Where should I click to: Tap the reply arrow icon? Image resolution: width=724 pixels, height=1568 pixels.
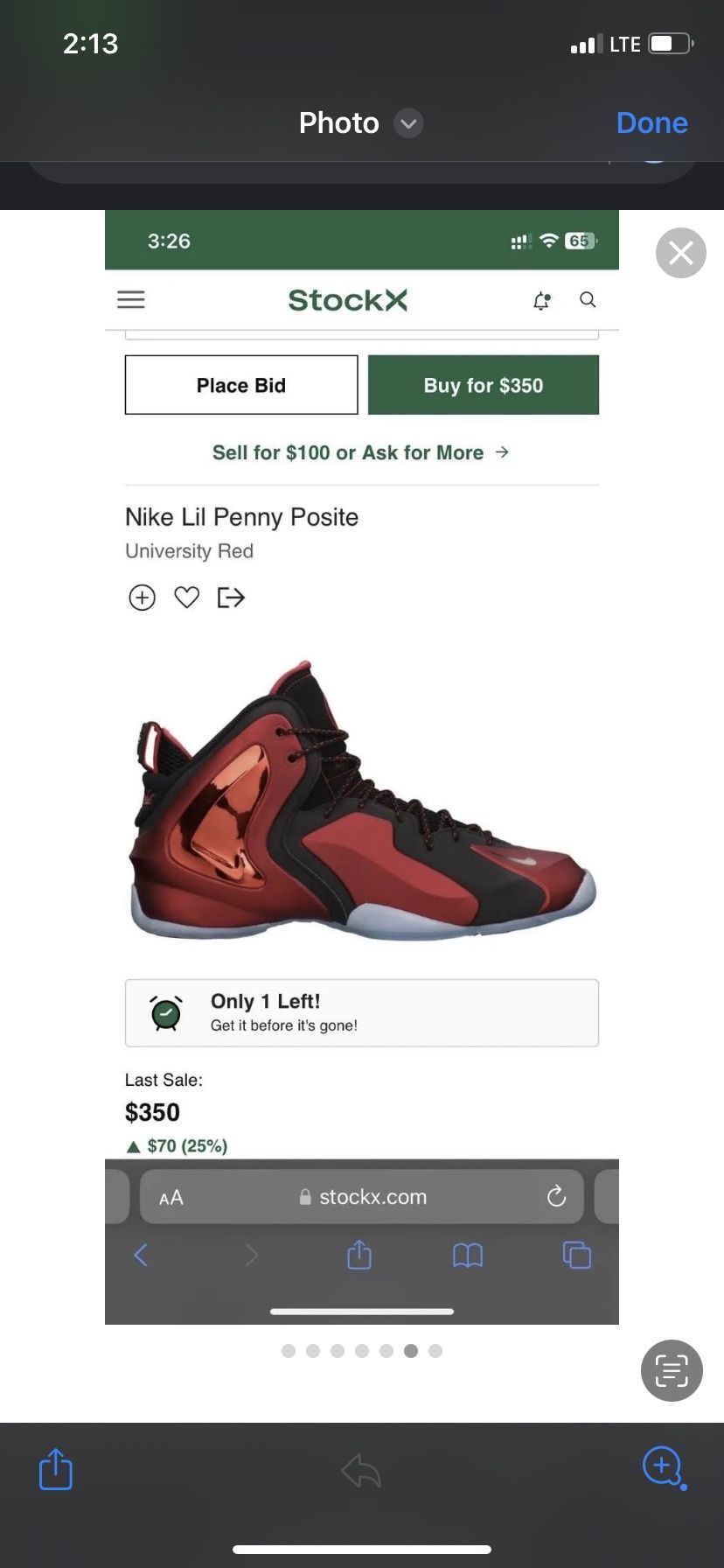click(361, 1470)
